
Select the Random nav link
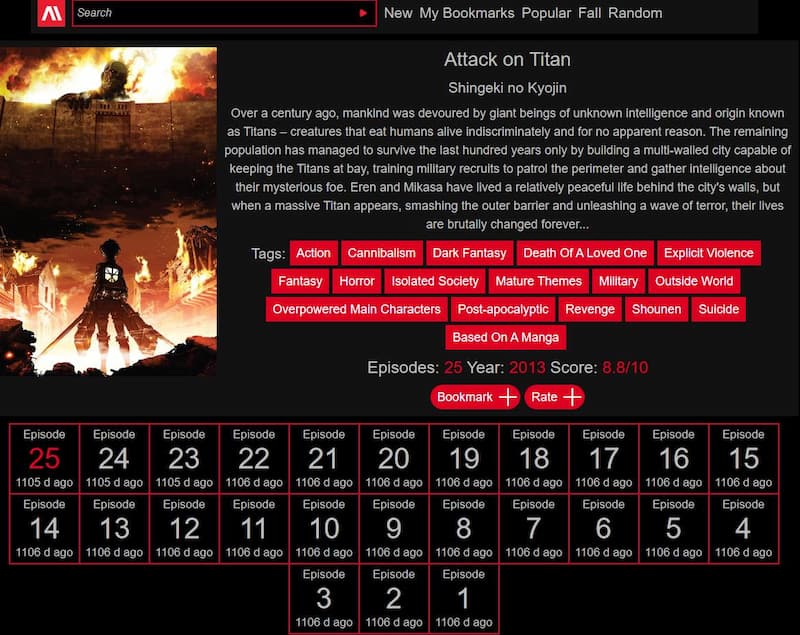[635, 13]
